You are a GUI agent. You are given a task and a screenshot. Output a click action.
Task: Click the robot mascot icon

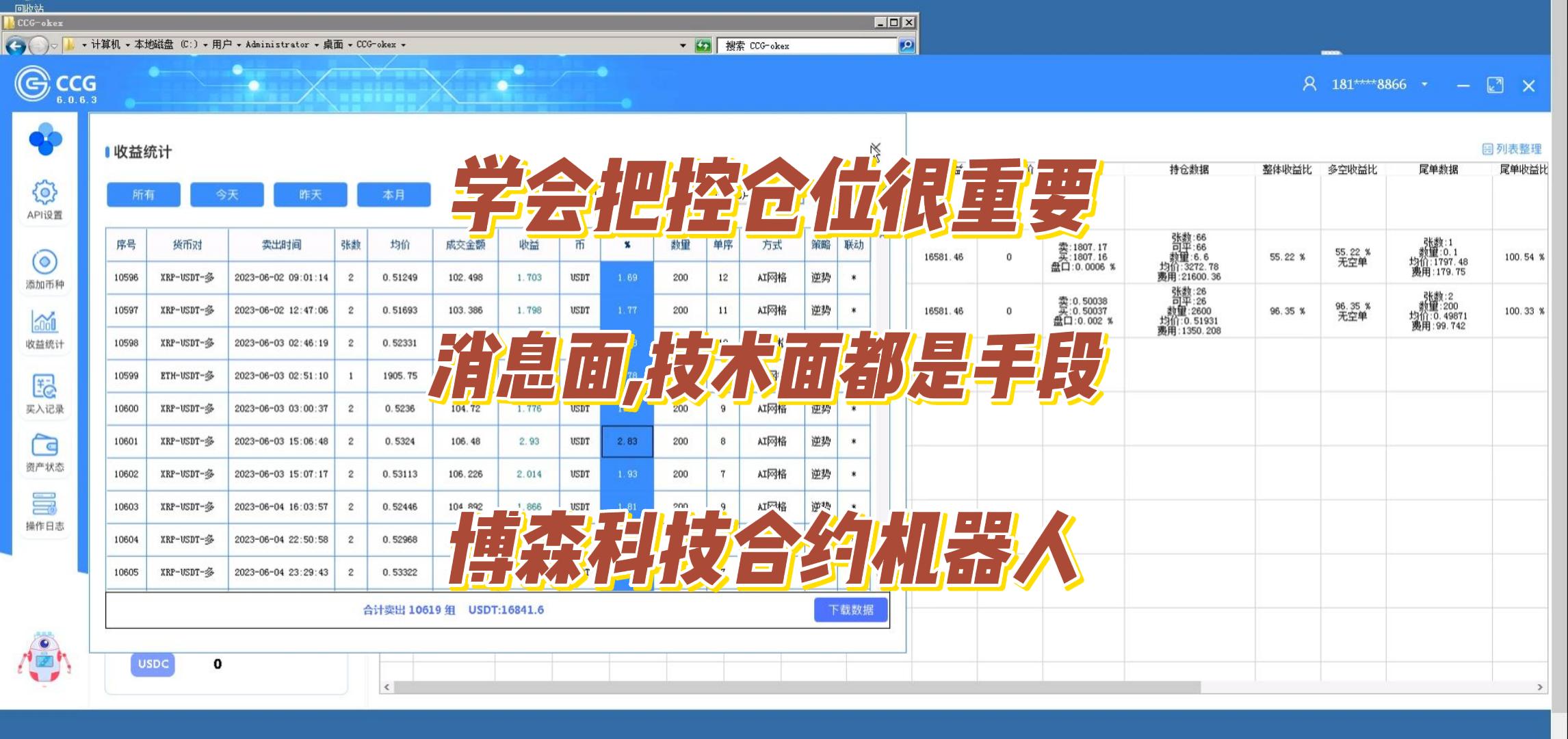tap(44, 658)
